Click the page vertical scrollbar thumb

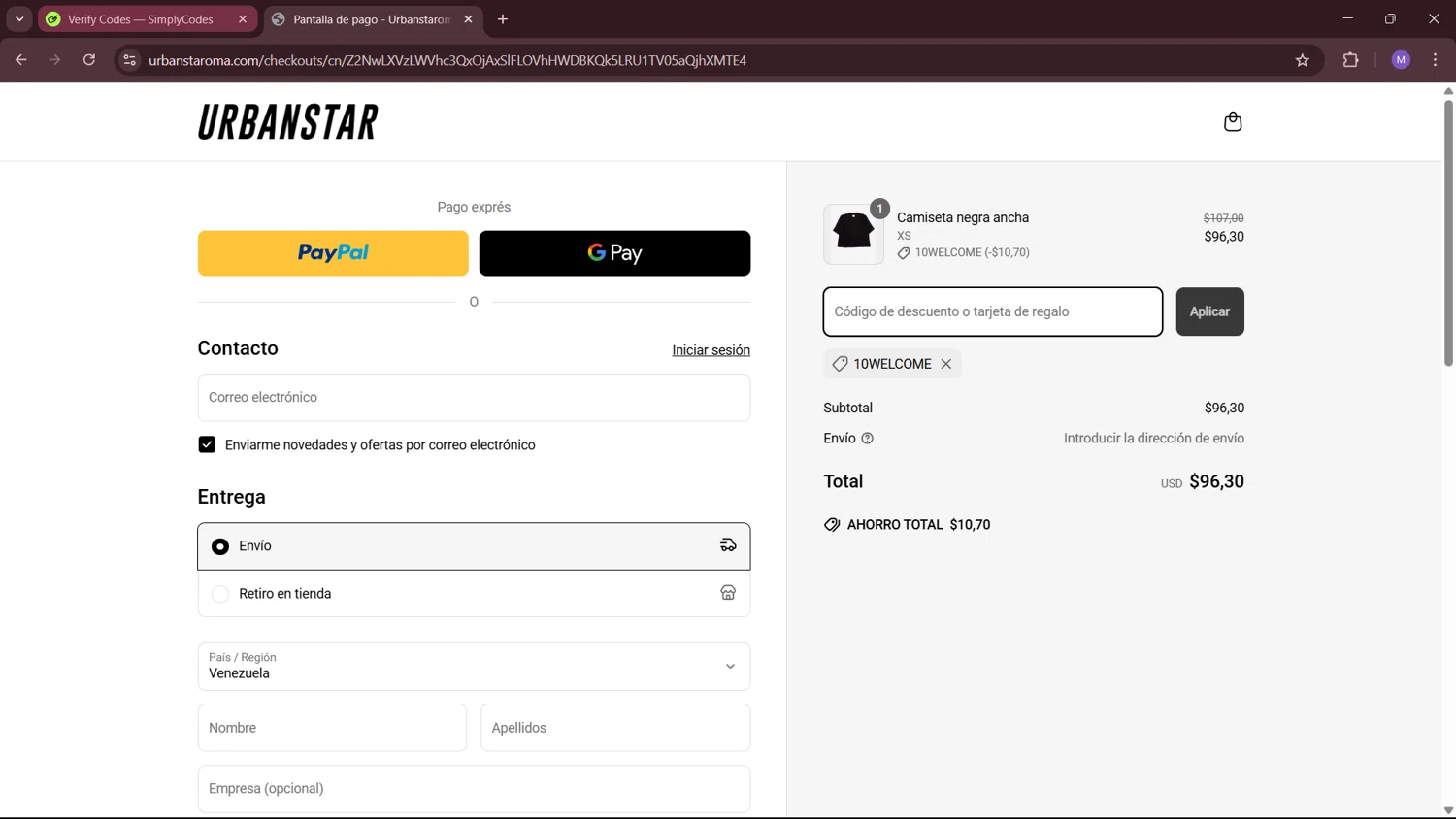(1448, 233)
